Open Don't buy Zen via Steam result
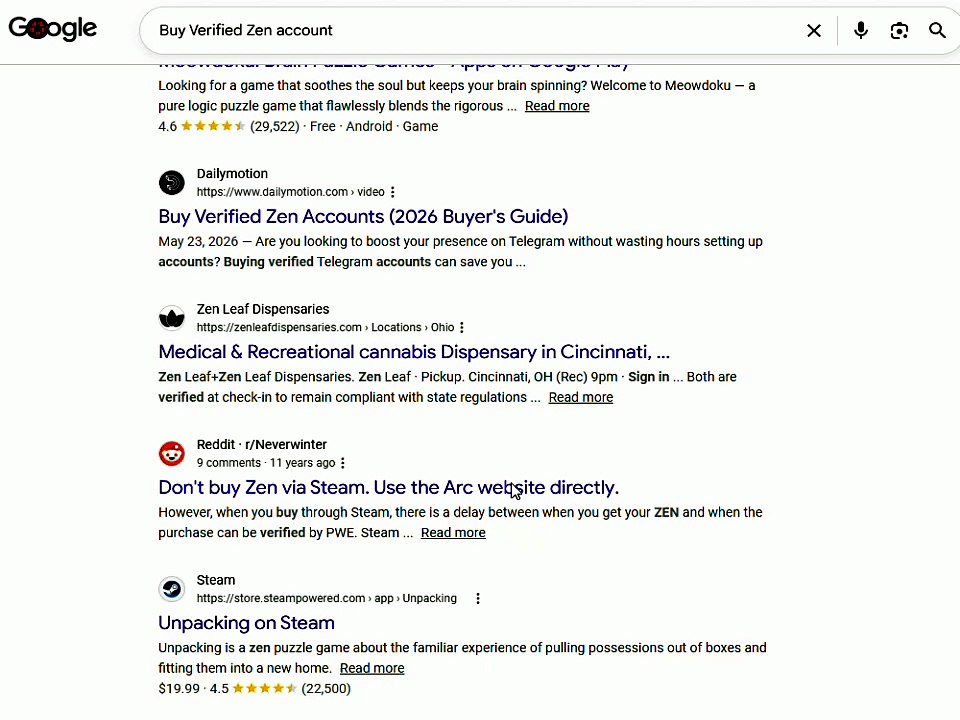This screenshot has width=960, height=720. pos(388,487)
